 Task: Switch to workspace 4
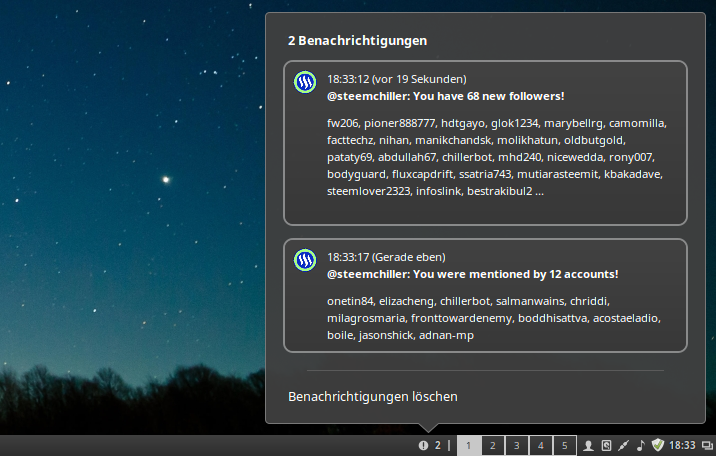tap(541, 446)
